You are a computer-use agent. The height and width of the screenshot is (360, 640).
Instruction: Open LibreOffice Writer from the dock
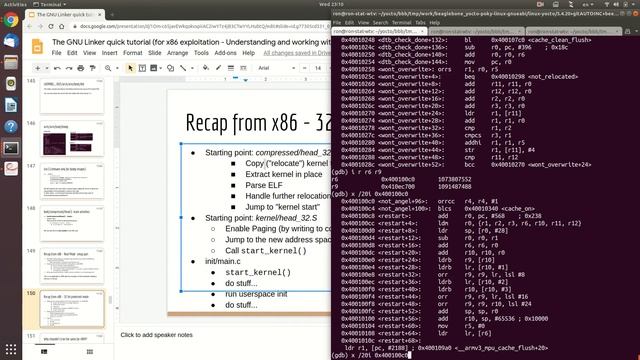tap(11, 105)
